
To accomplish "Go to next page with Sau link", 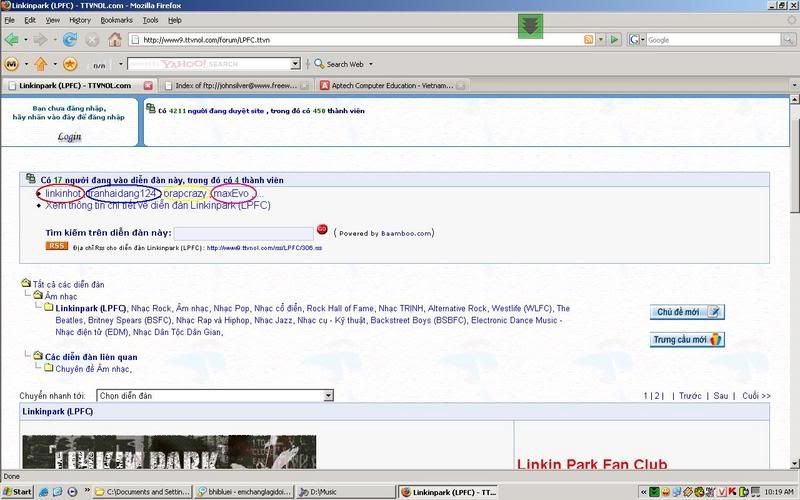I will [720, 395].
